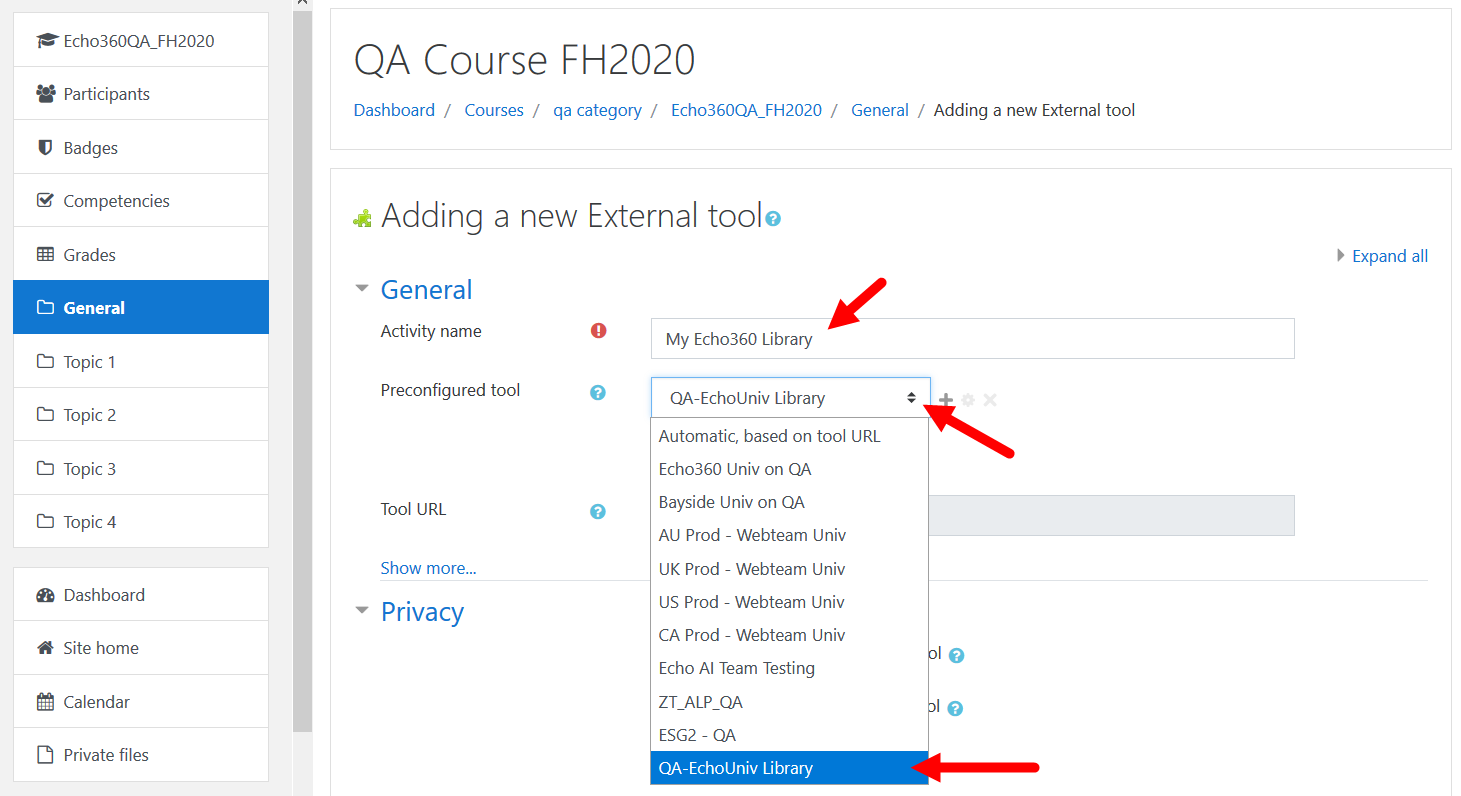This screenshot has height=796, width=1461.
Task: Select Echo360 Univ on QA option
Action: [789, 469]
